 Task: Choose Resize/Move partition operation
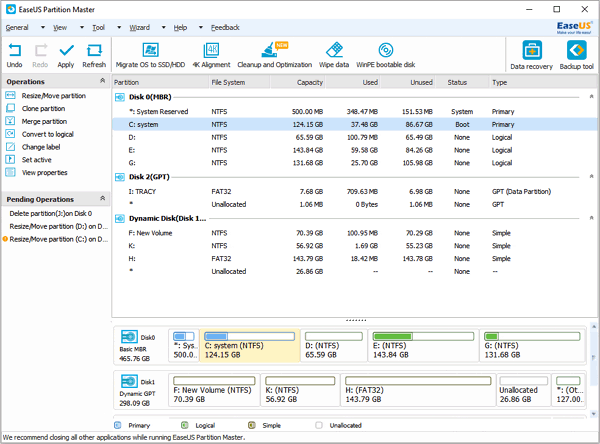(54, 96)
